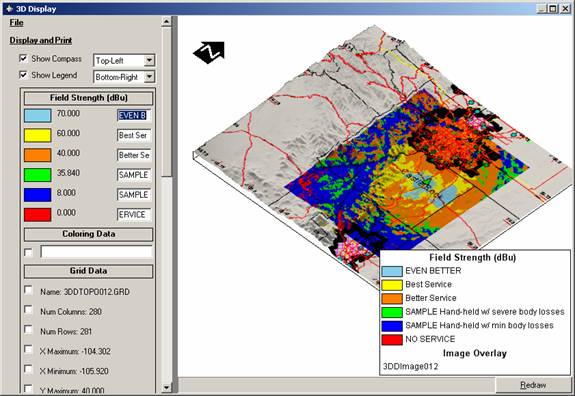Open the File menu

pos(17,23)
